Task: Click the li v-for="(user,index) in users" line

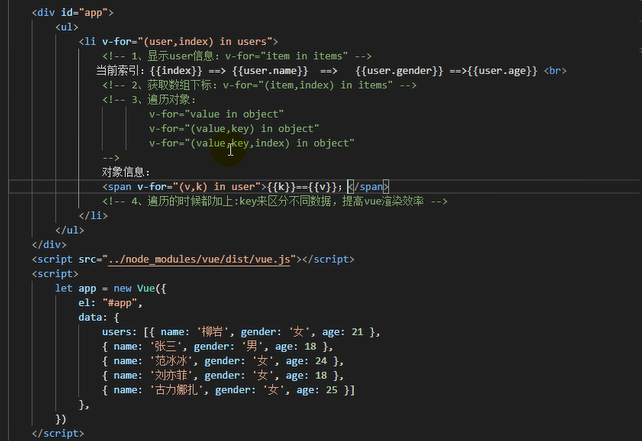Action: tap(179, 42)
